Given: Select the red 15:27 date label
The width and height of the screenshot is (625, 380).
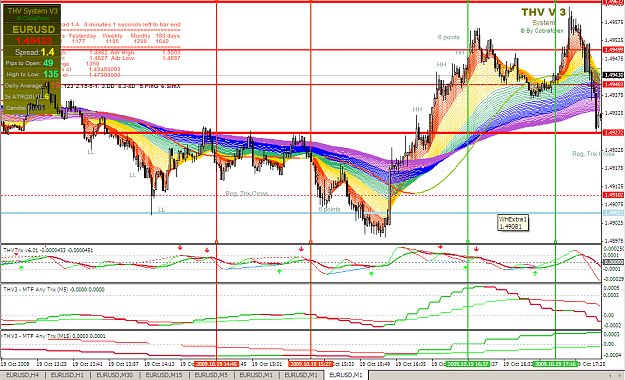Looking at the screenshot, I should point(311,364).
